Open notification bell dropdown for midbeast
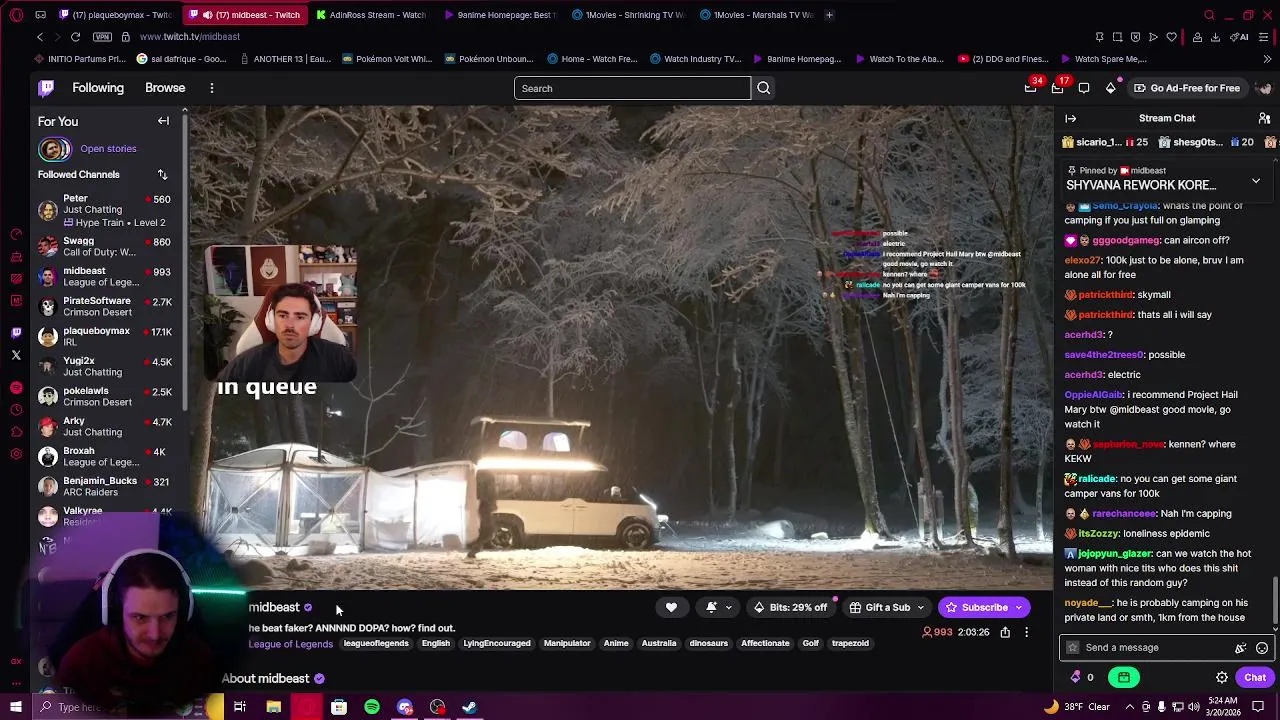 [719, 607]
